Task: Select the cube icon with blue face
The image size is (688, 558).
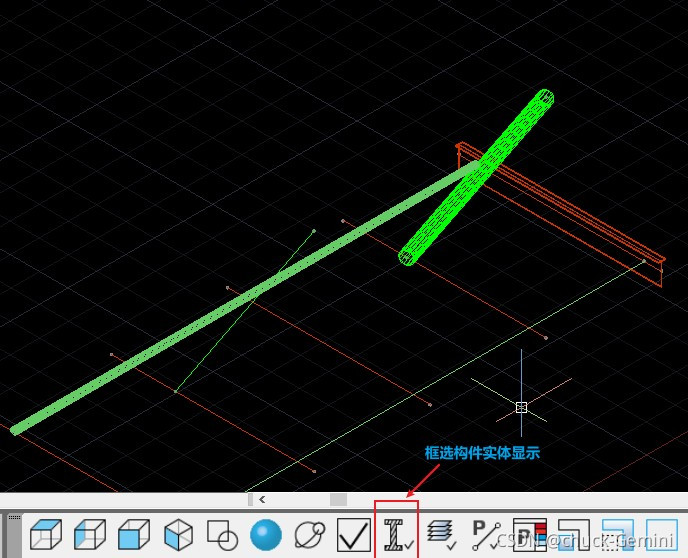Action: [134, 535]
